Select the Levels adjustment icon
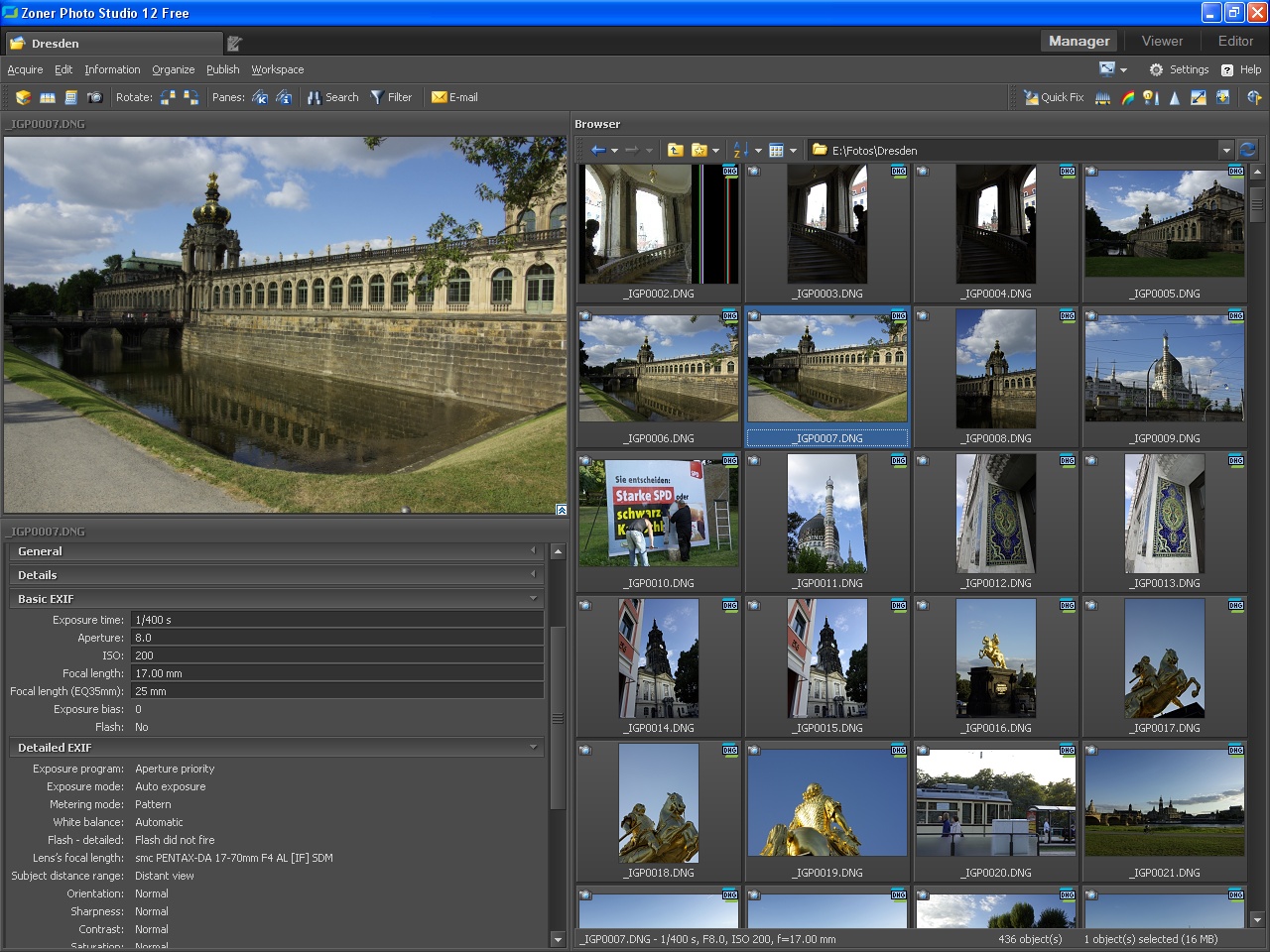Screen dimensions: 1270x952 point(1102,97)
